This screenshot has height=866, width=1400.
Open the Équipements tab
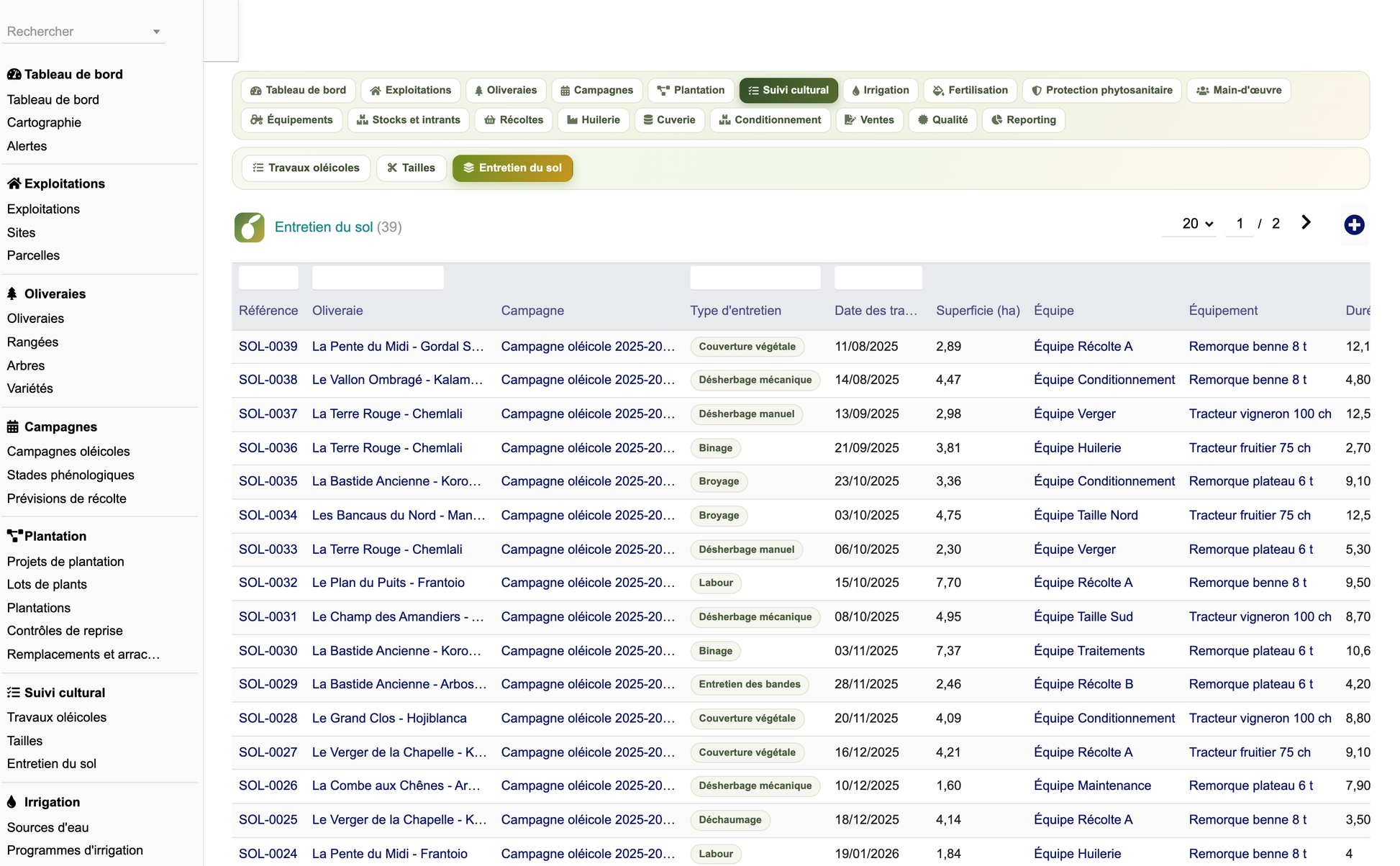[291, 120]
